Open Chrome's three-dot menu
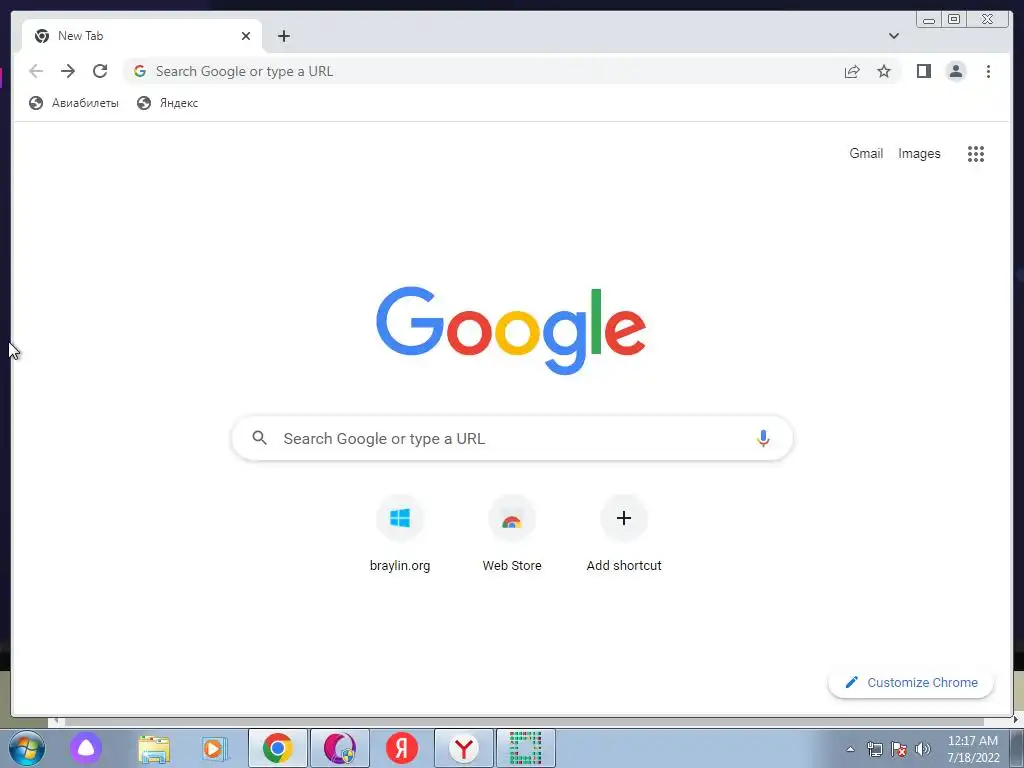 pyautogui.click(x=988, y=71)
